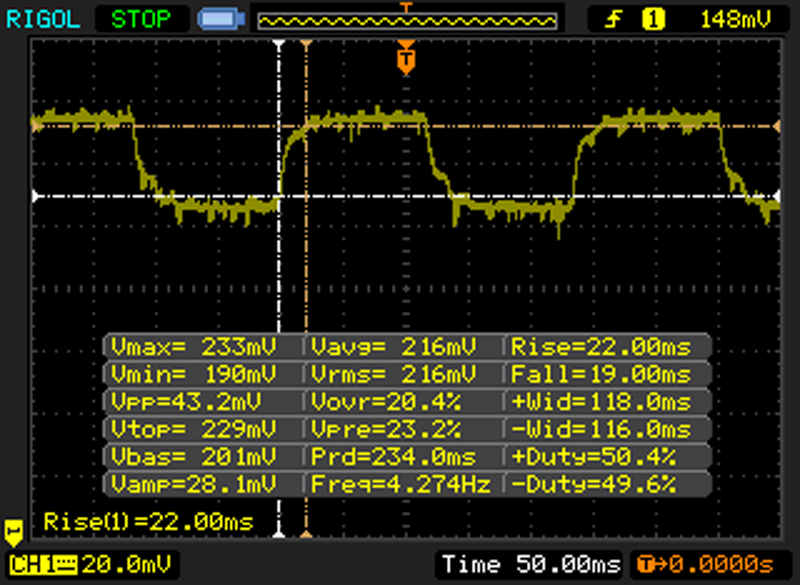Screen dimensions: 800x585
Task: Click the 20.0mV vertical scale readout
Action: [126, 565]
